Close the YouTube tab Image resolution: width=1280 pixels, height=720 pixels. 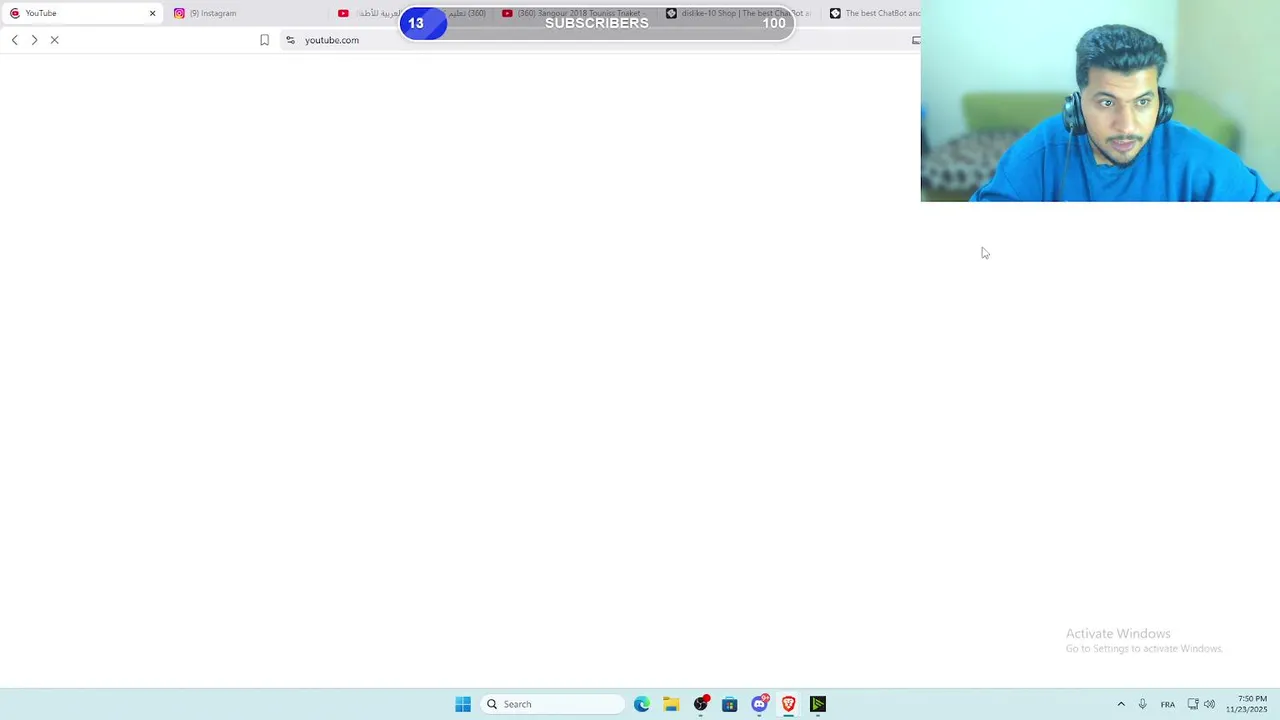pos(152,13)
